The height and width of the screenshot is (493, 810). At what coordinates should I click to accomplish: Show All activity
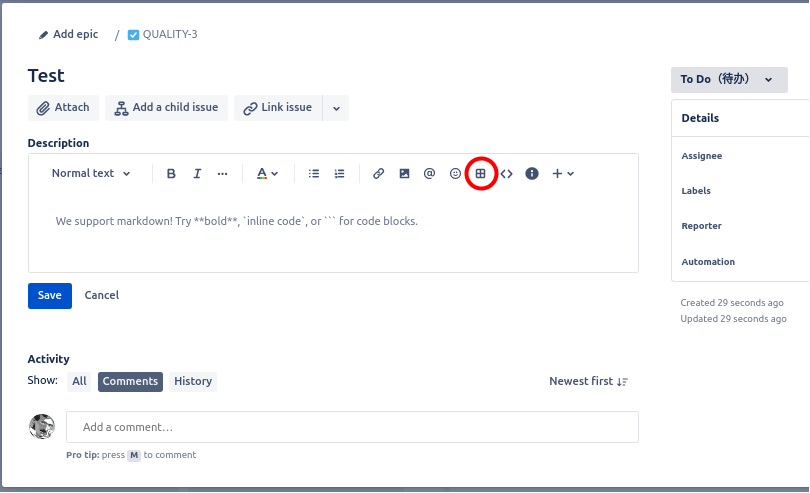79,381
